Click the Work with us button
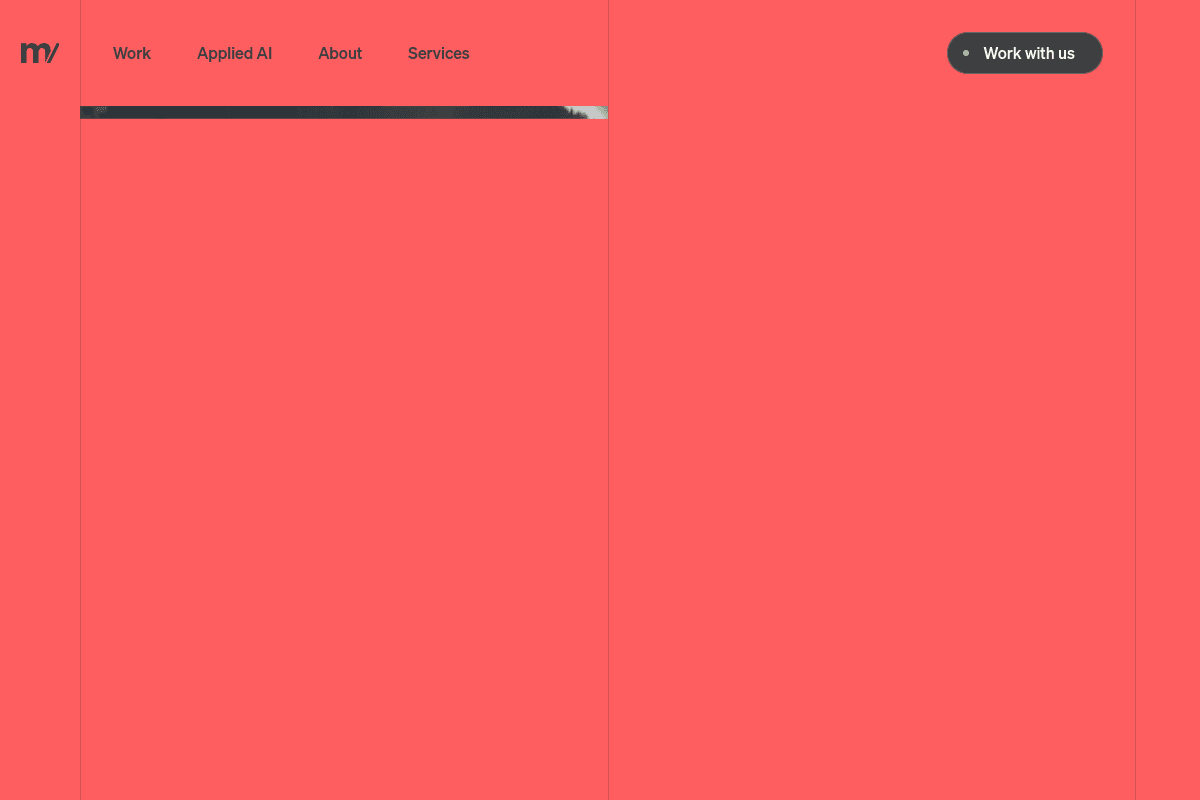 (x=1025, y=53)
